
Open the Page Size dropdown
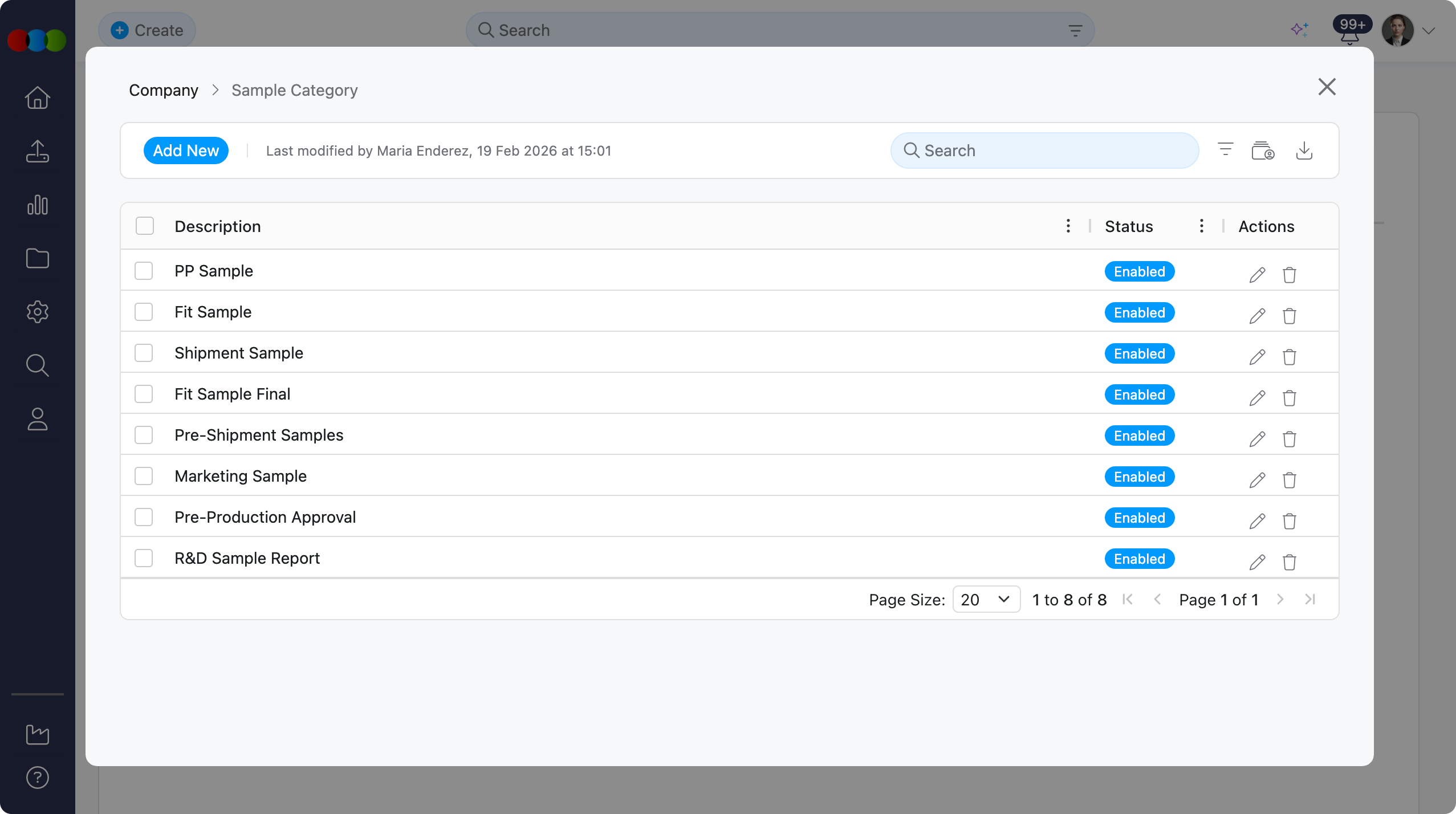[x=986, y=600]
